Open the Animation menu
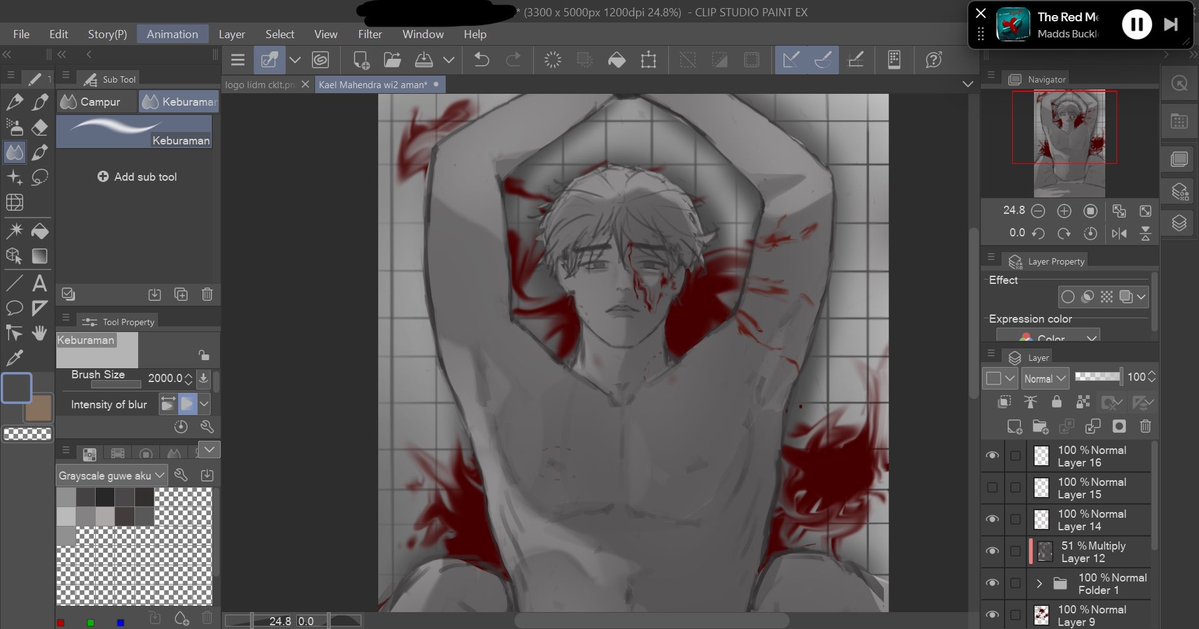Screen dimensions: 1199x629 point(172,34)
